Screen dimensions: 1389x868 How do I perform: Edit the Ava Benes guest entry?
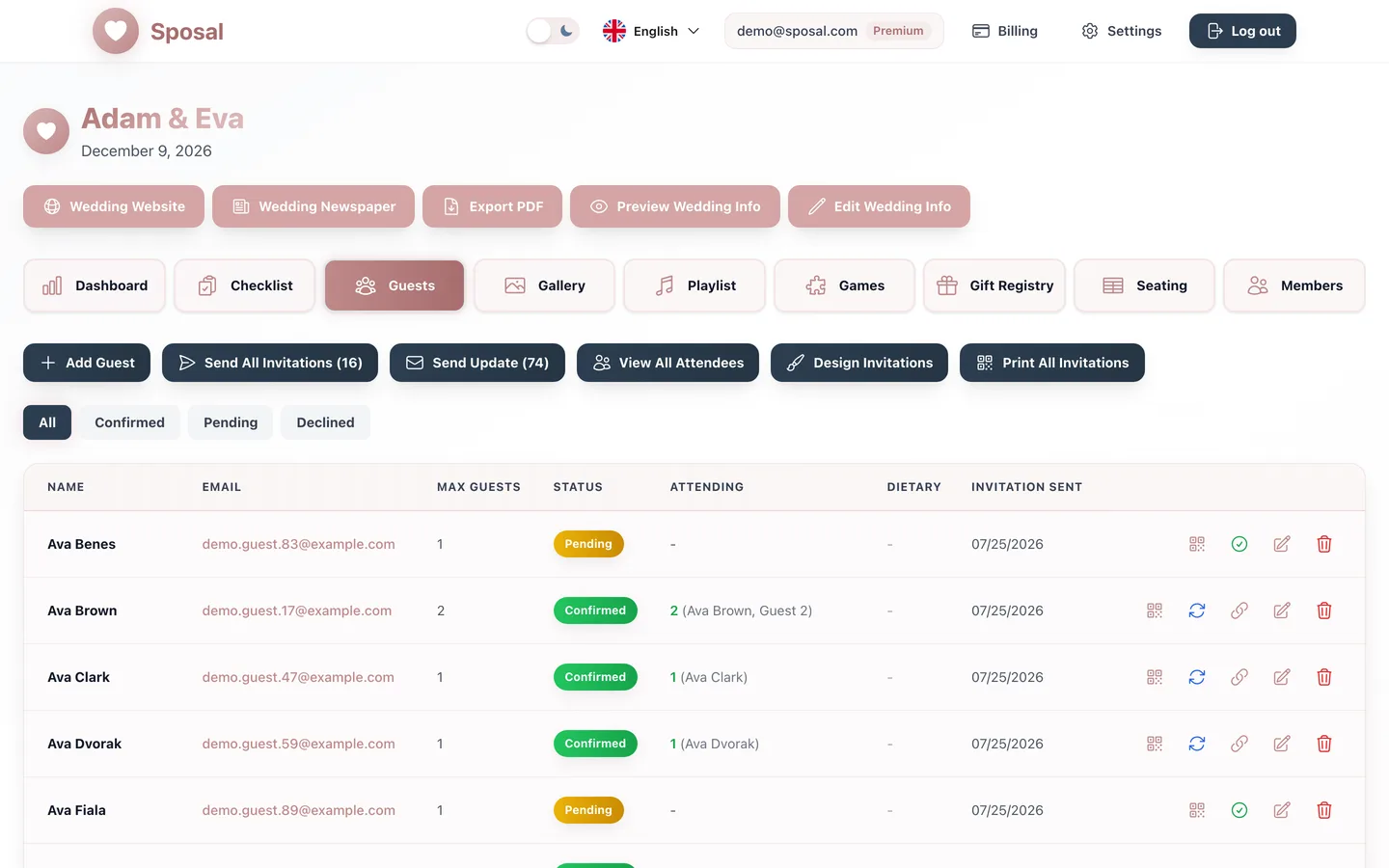coord(1282,544)
